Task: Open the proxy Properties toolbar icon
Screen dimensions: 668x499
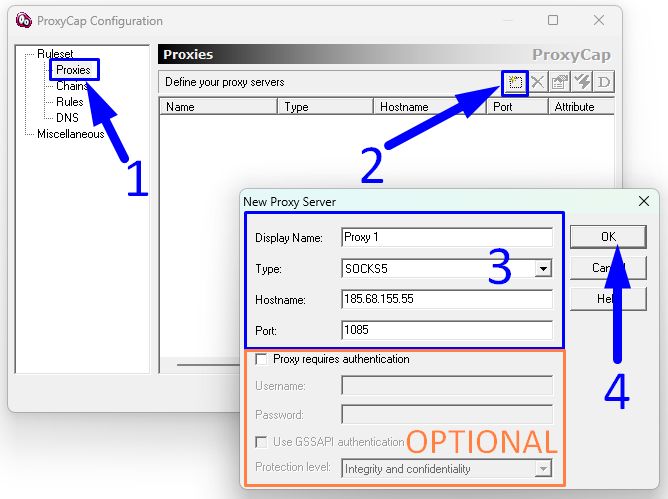Action: [560, 82]
